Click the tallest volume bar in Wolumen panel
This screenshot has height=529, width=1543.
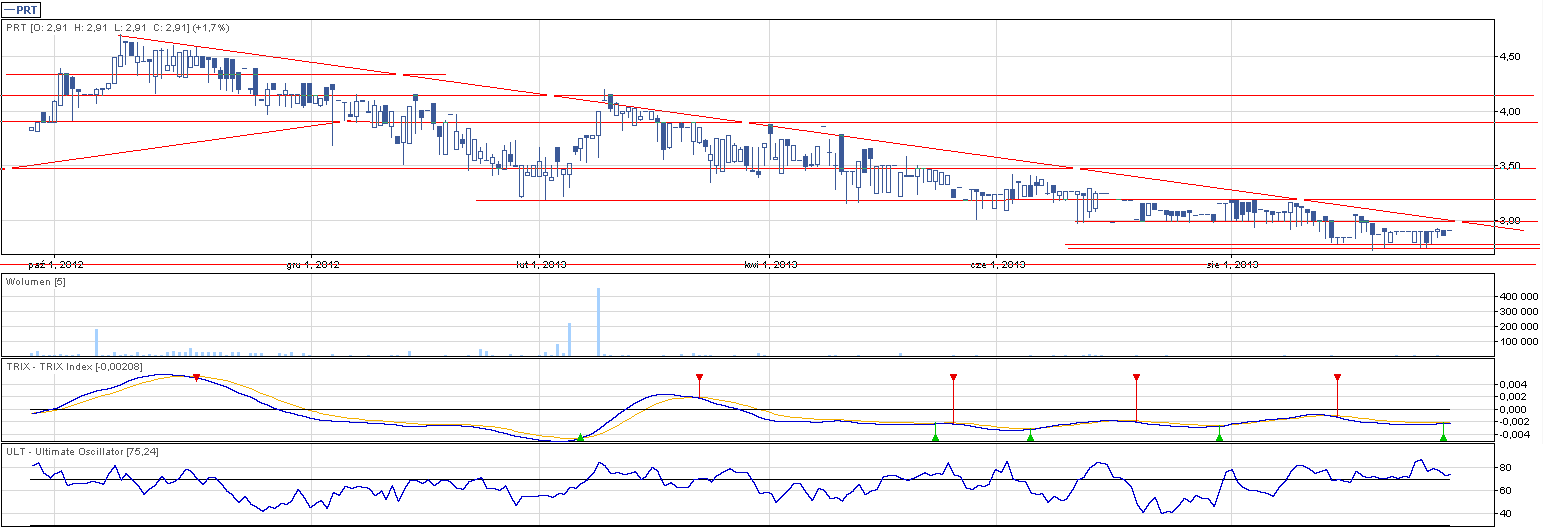click(598, 322)
